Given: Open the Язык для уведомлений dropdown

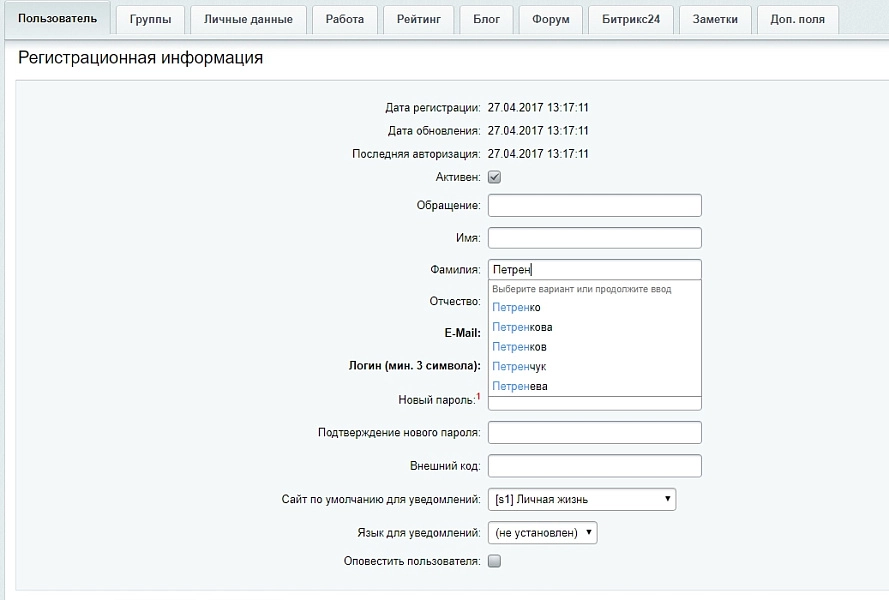Looking at the screenshot, I should tap(543, 533).
